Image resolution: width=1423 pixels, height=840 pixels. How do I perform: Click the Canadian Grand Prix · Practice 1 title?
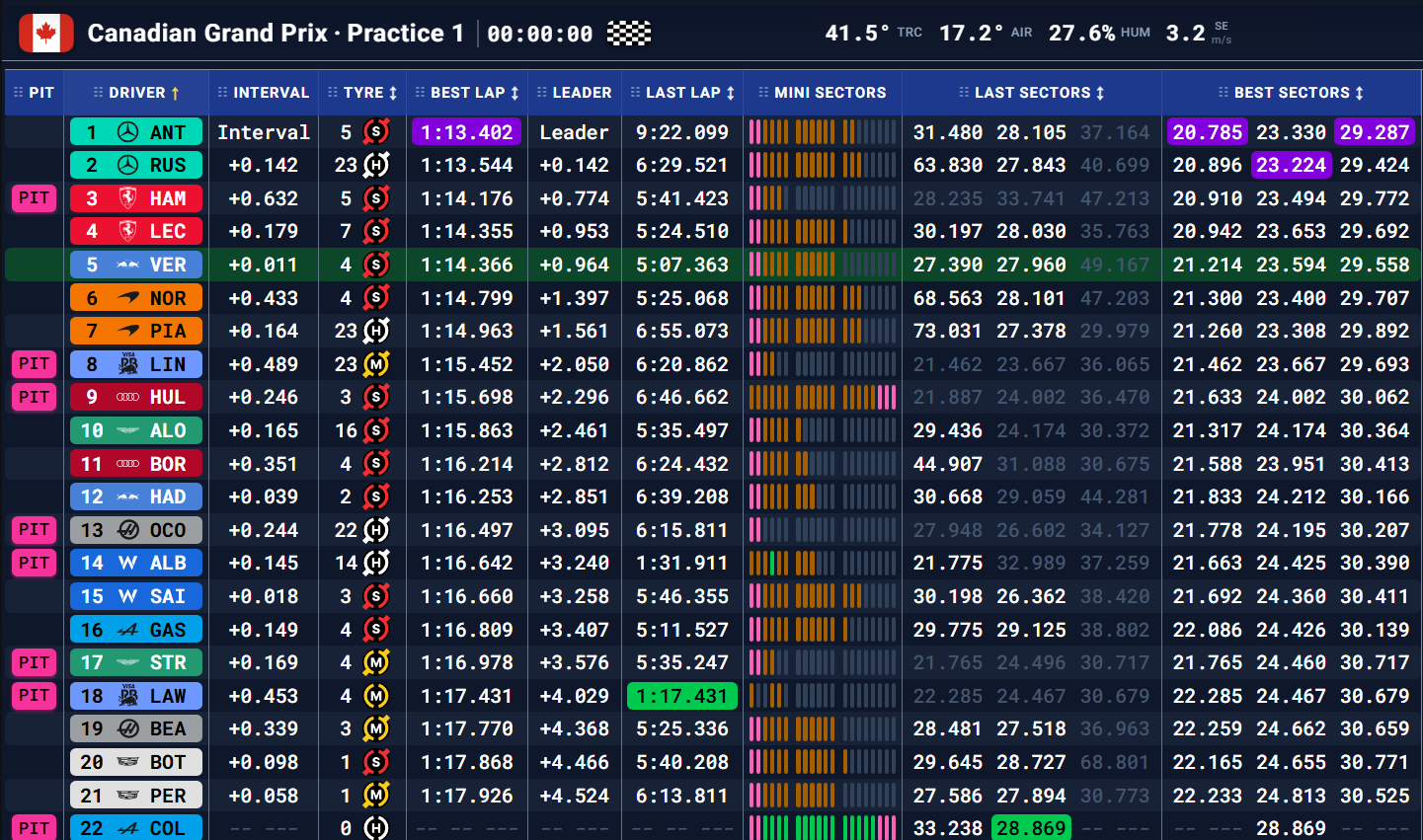click(276, 33)
